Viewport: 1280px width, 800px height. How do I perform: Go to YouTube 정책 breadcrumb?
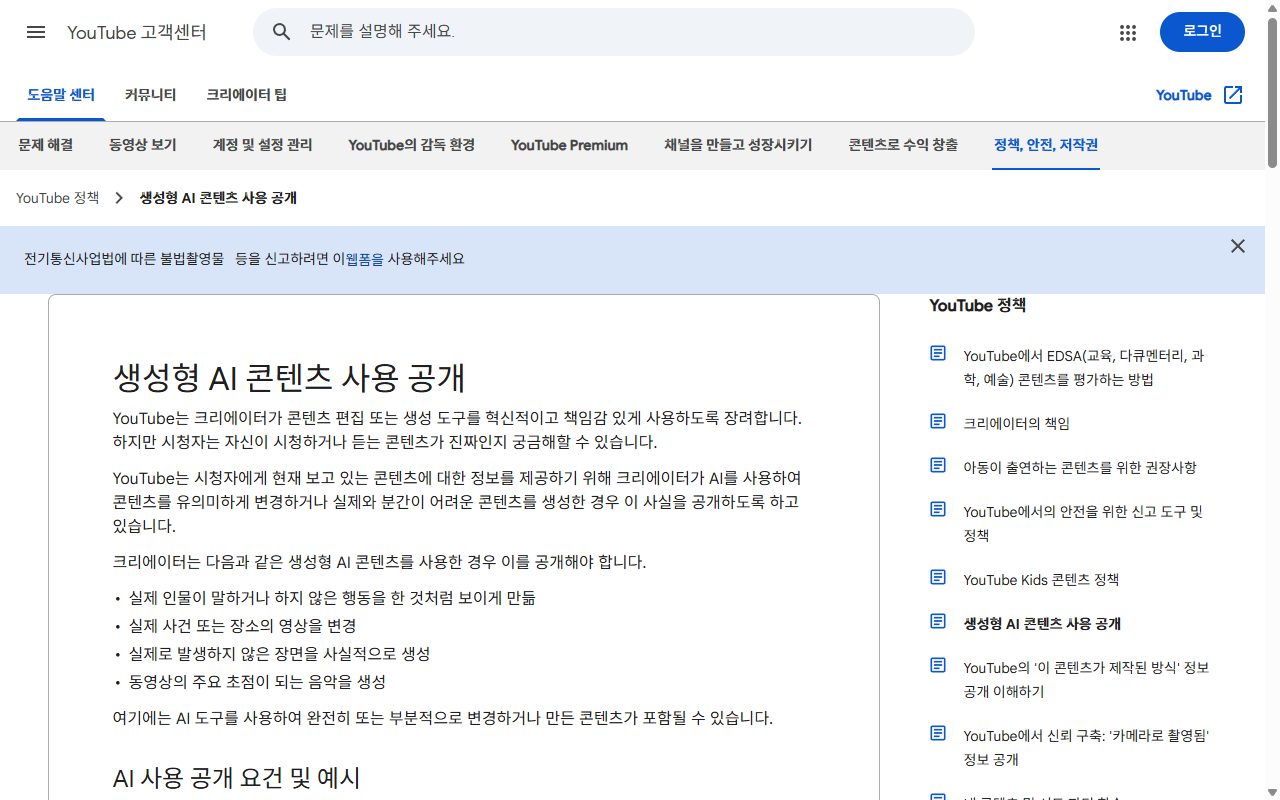click(x=57, y=198)
